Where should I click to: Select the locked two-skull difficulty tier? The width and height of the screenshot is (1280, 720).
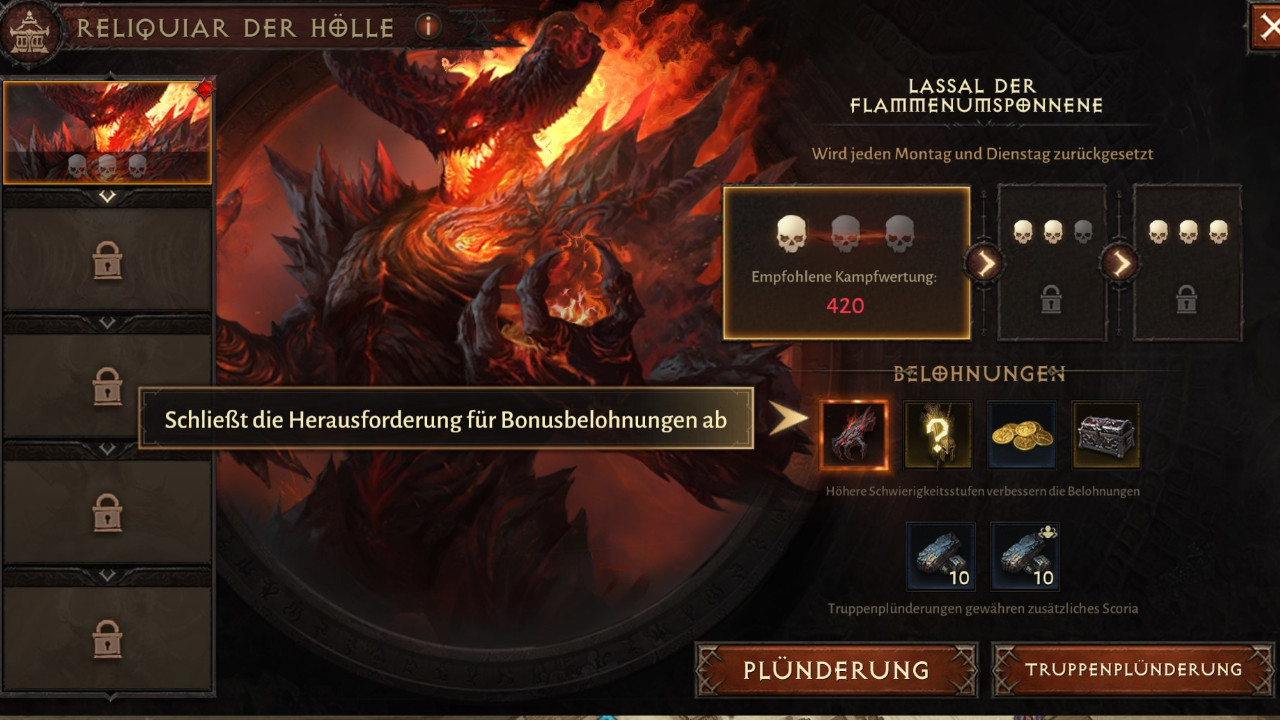pyautogui.click(x=1052, y=263)
